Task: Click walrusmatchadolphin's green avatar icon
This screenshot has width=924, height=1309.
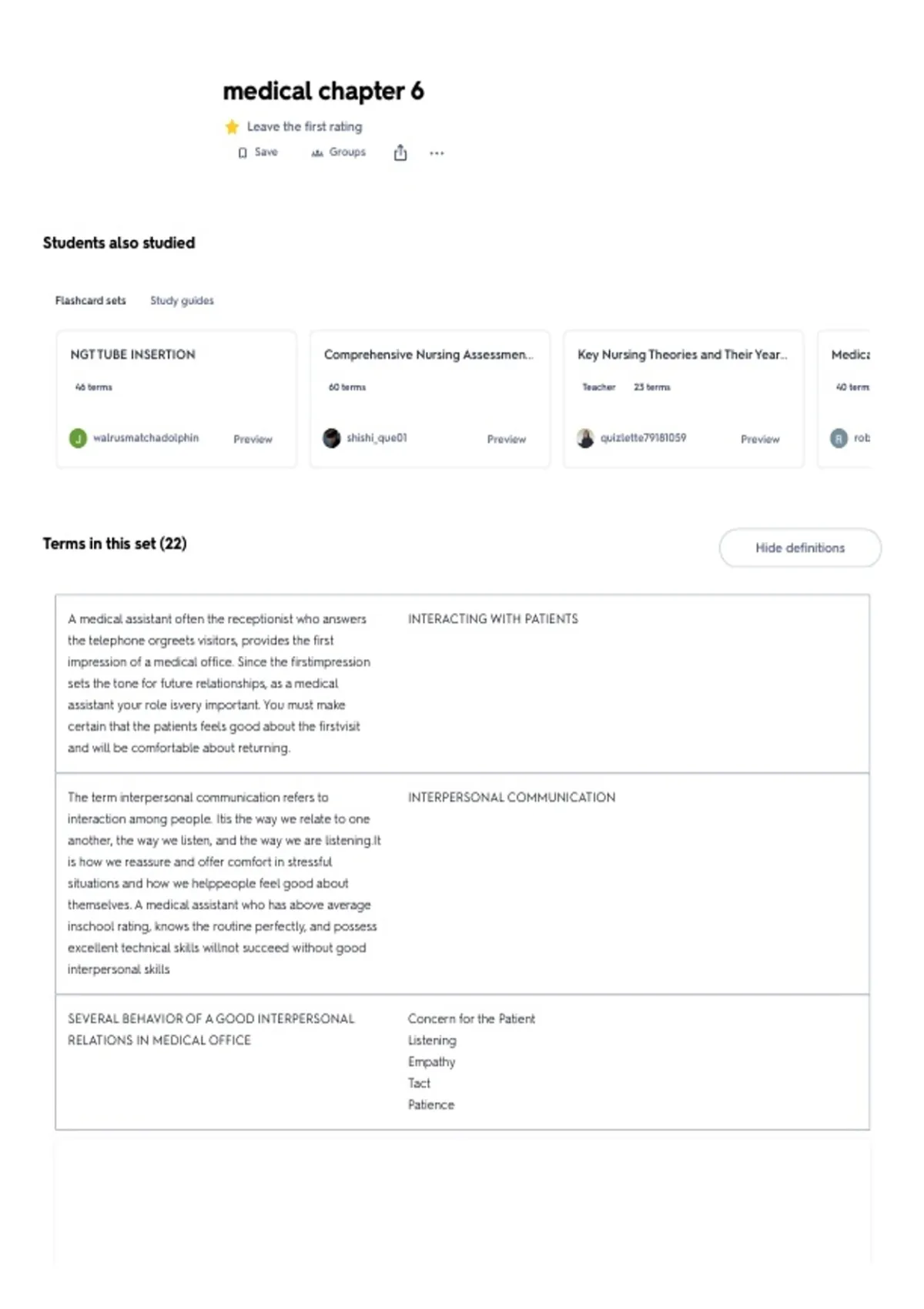Action: [x=78, y=438]
